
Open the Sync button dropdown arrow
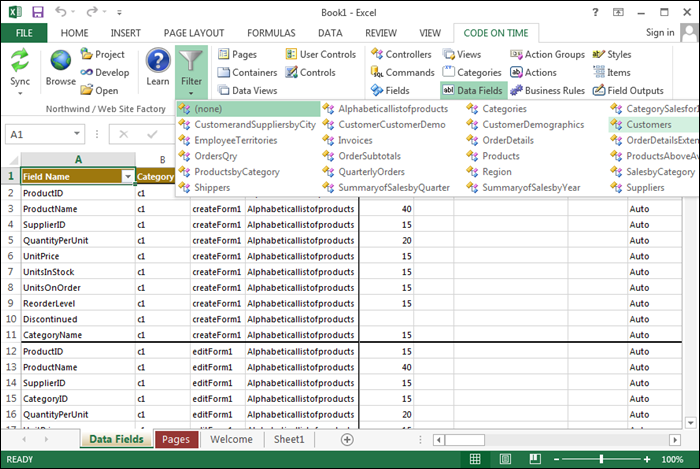(20, 92)
